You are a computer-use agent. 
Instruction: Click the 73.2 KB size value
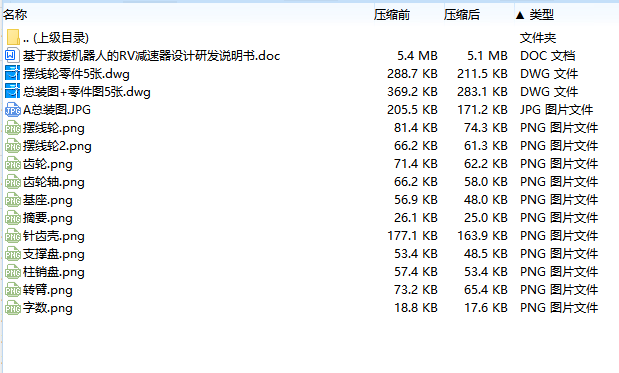click(416, 290)
